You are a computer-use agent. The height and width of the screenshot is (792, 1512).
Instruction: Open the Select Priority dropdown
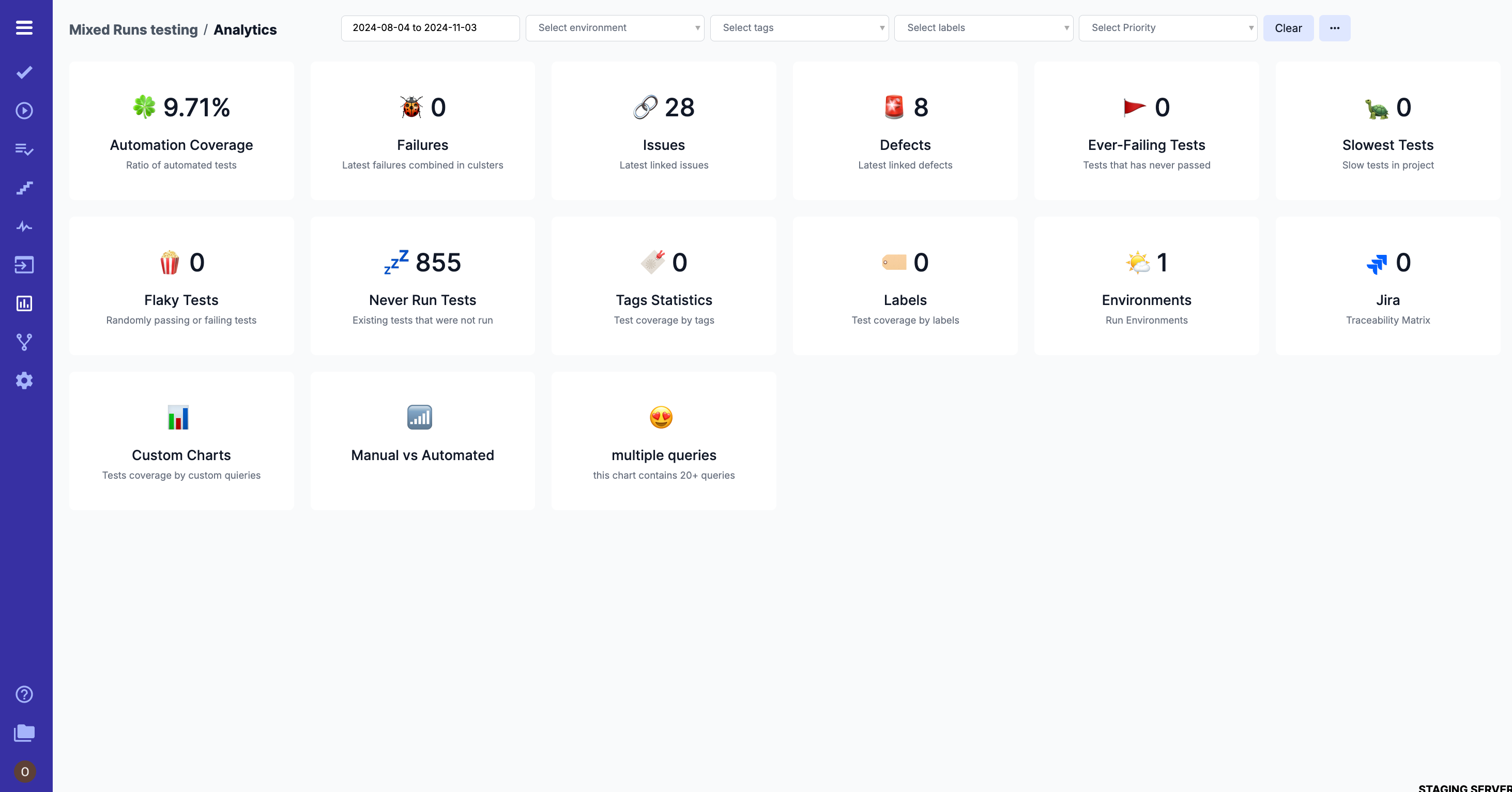click(x=1167, y=27)
